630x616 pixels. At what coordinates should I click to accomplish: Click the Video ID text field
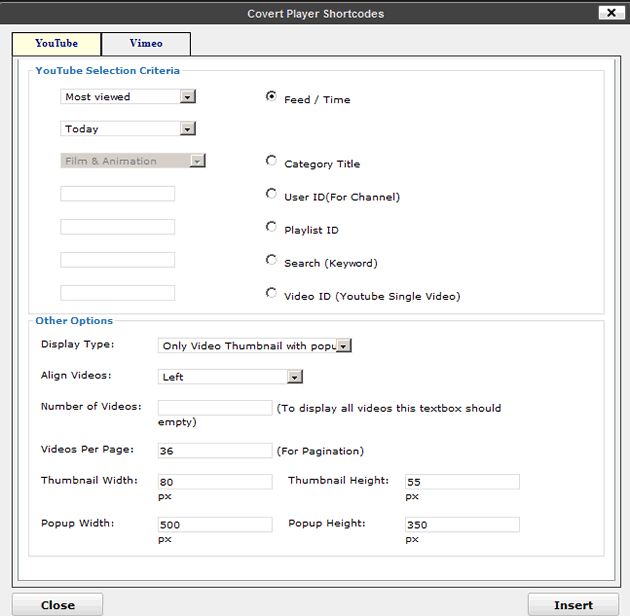click(118, 293)
